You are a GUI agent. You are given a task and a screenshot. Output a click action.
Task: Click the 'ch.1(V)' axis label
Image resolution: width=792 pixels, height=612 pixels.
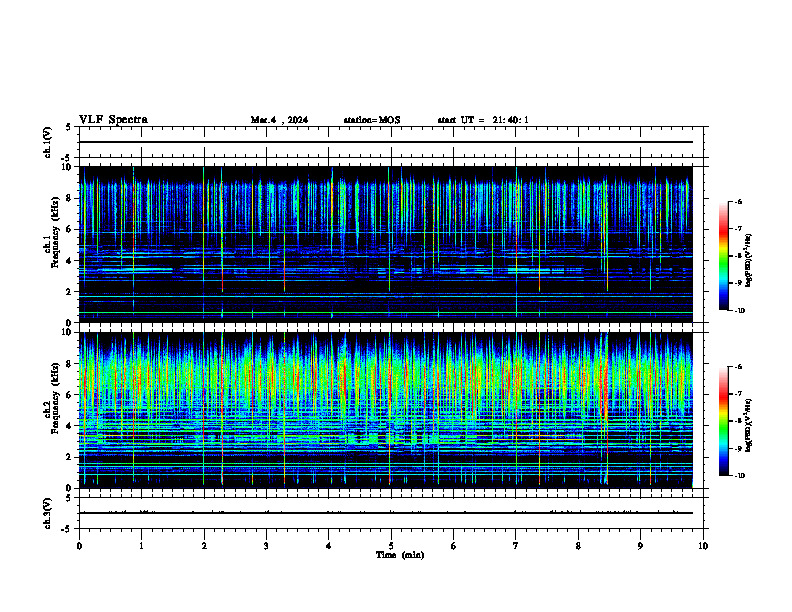[x=48, y=142]
